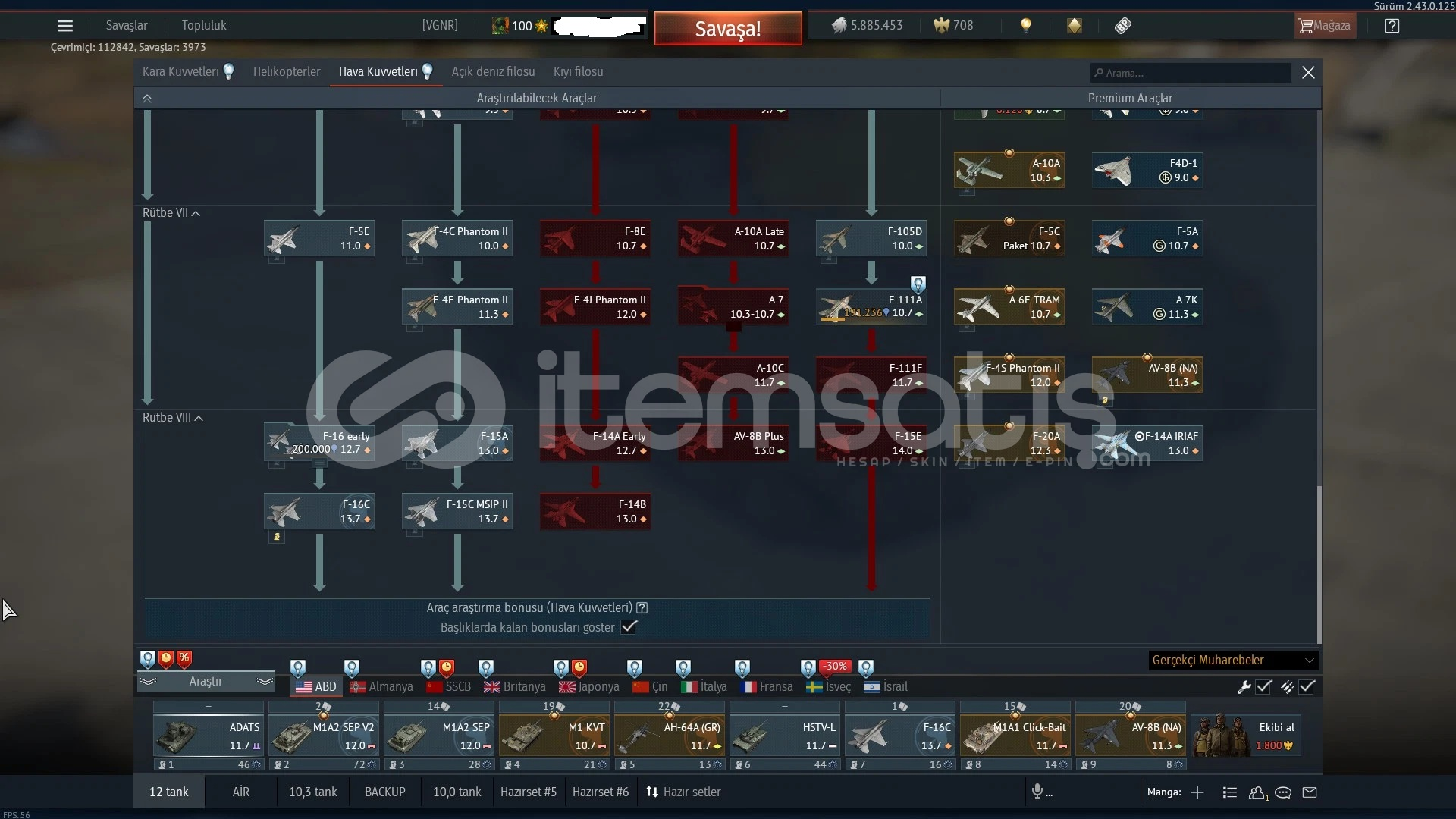Select the M1A2 SEP V2 slot

[x=324, y=735]
